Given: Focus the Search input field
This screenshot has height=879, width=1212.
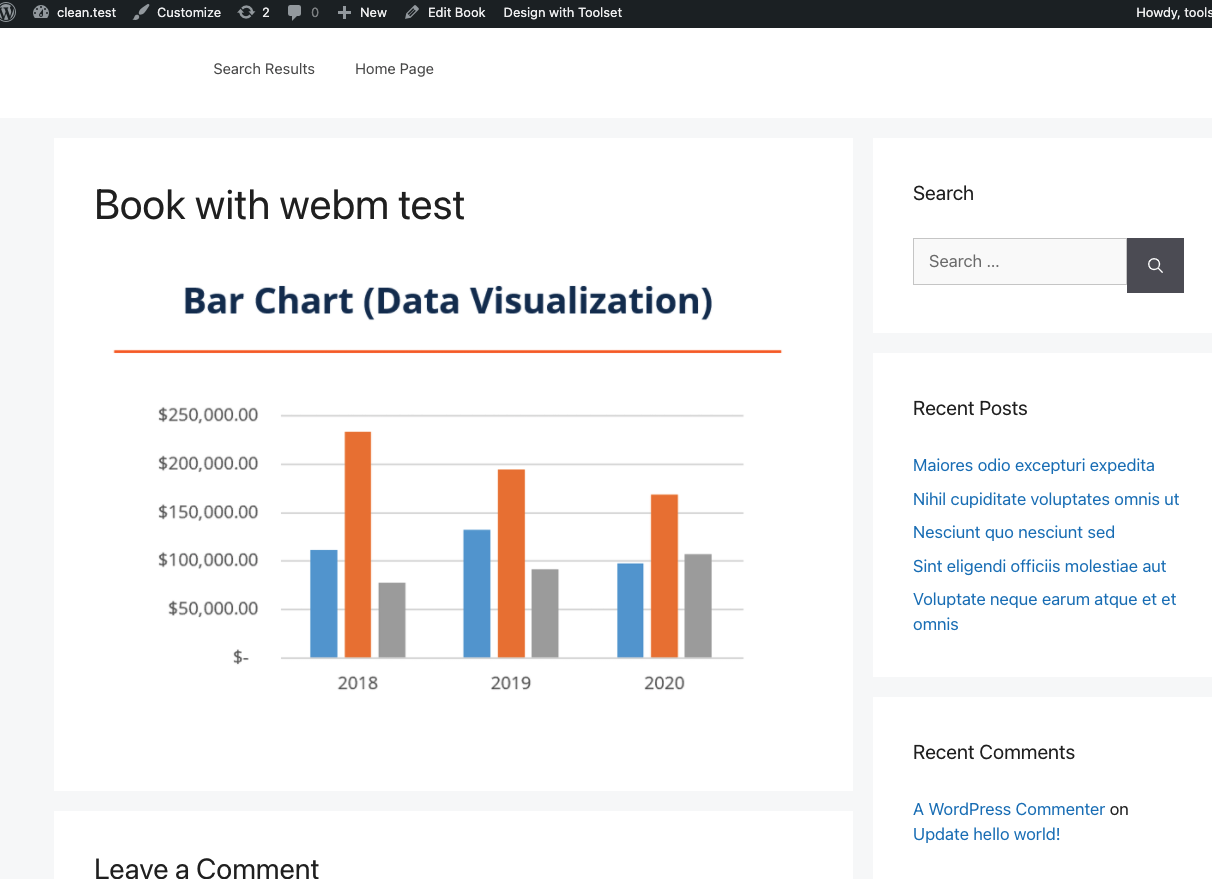Looking at the screenshot, I should point(1020,261).
